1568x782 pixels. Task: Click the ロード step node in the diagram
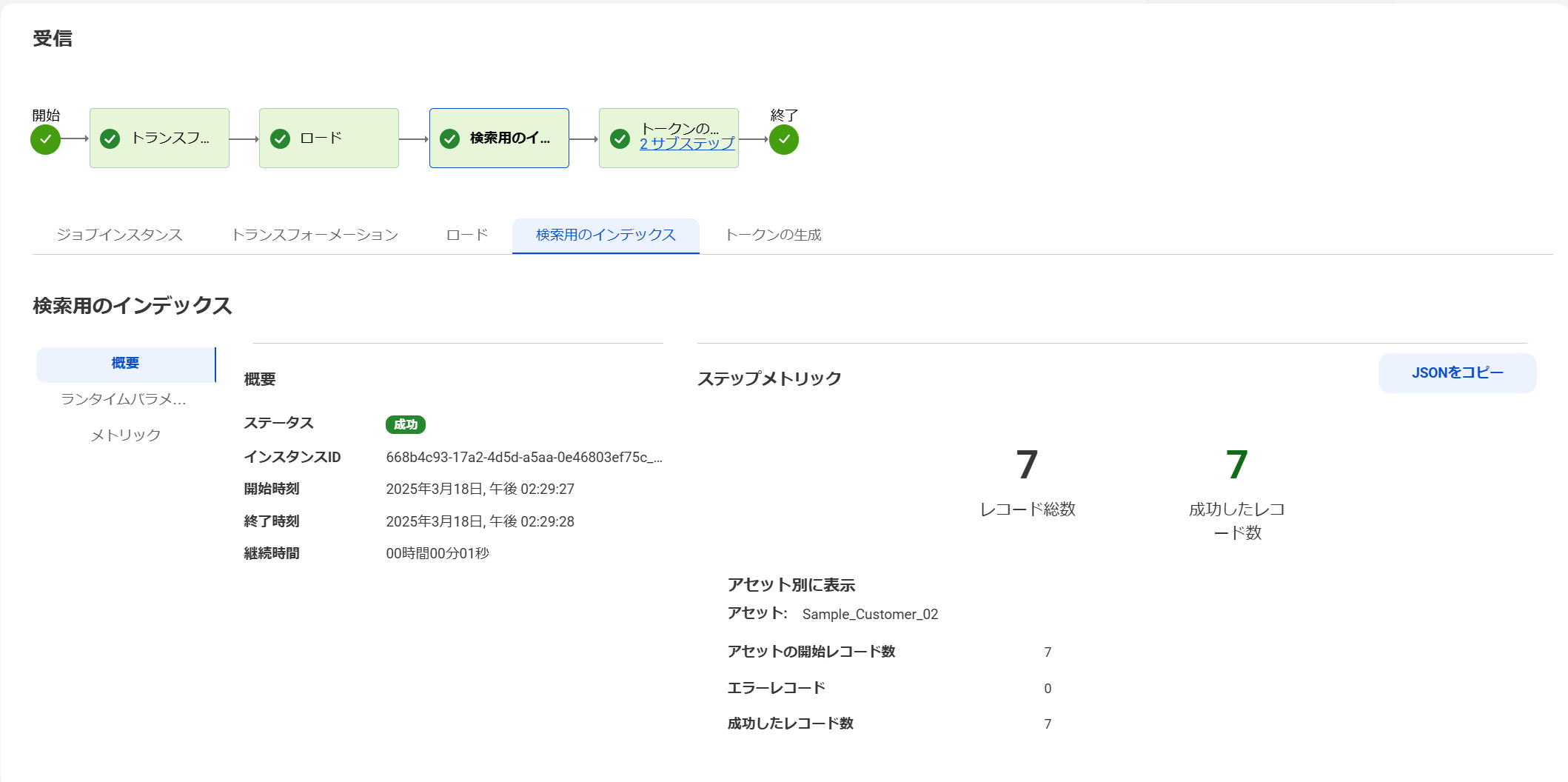328,138
